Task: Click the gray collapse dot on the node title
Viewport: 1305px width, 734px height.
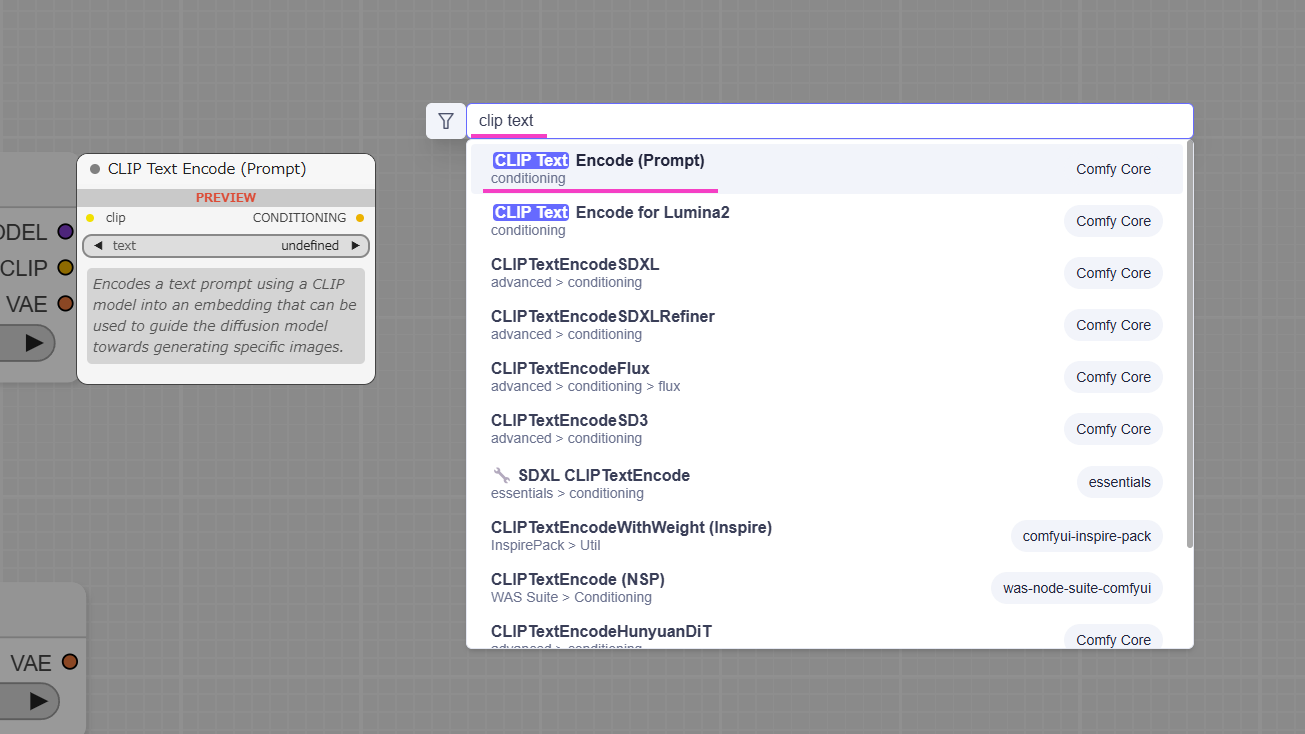Action: click(x=95, y=169)
